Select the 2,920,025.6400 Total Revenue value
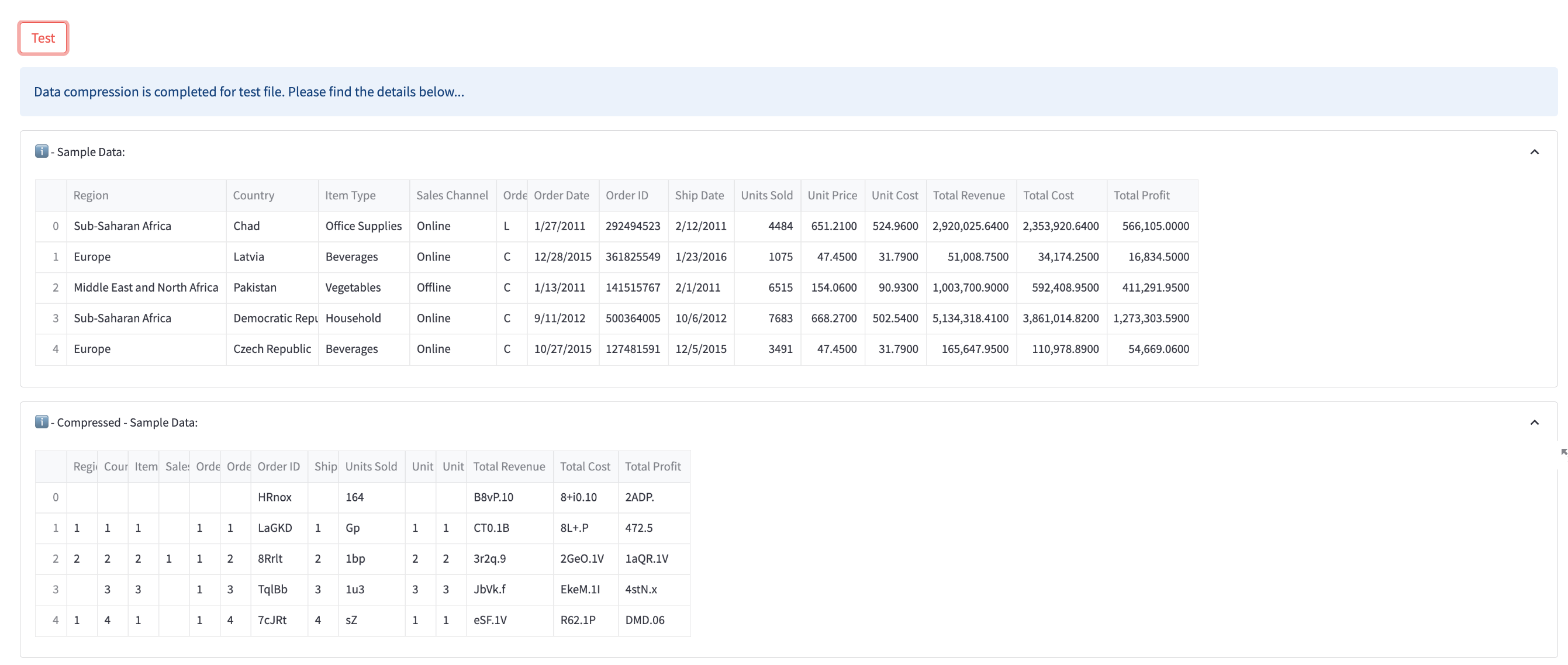The image size is (1568, 665). [x=970, y=226]
